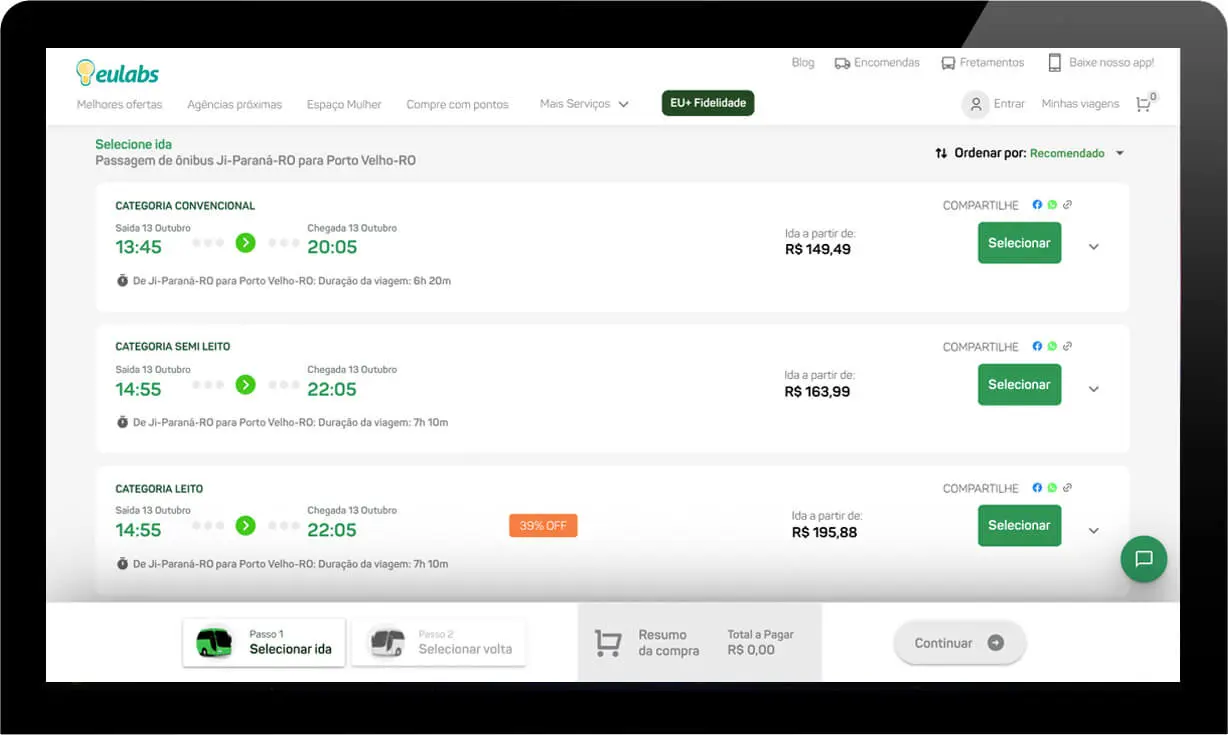Click the EU+ Fidelidade button
Screen dimensions: 1228x735
[x=708, y=103]
